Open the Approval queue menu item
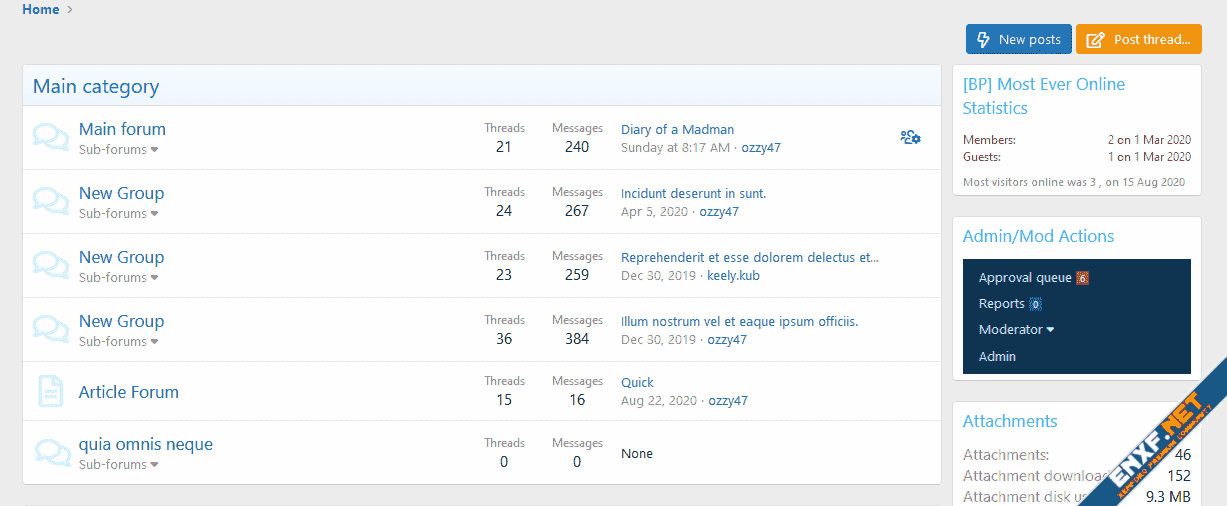Viewport: 1227px width, 506px height. point(1024,278)
